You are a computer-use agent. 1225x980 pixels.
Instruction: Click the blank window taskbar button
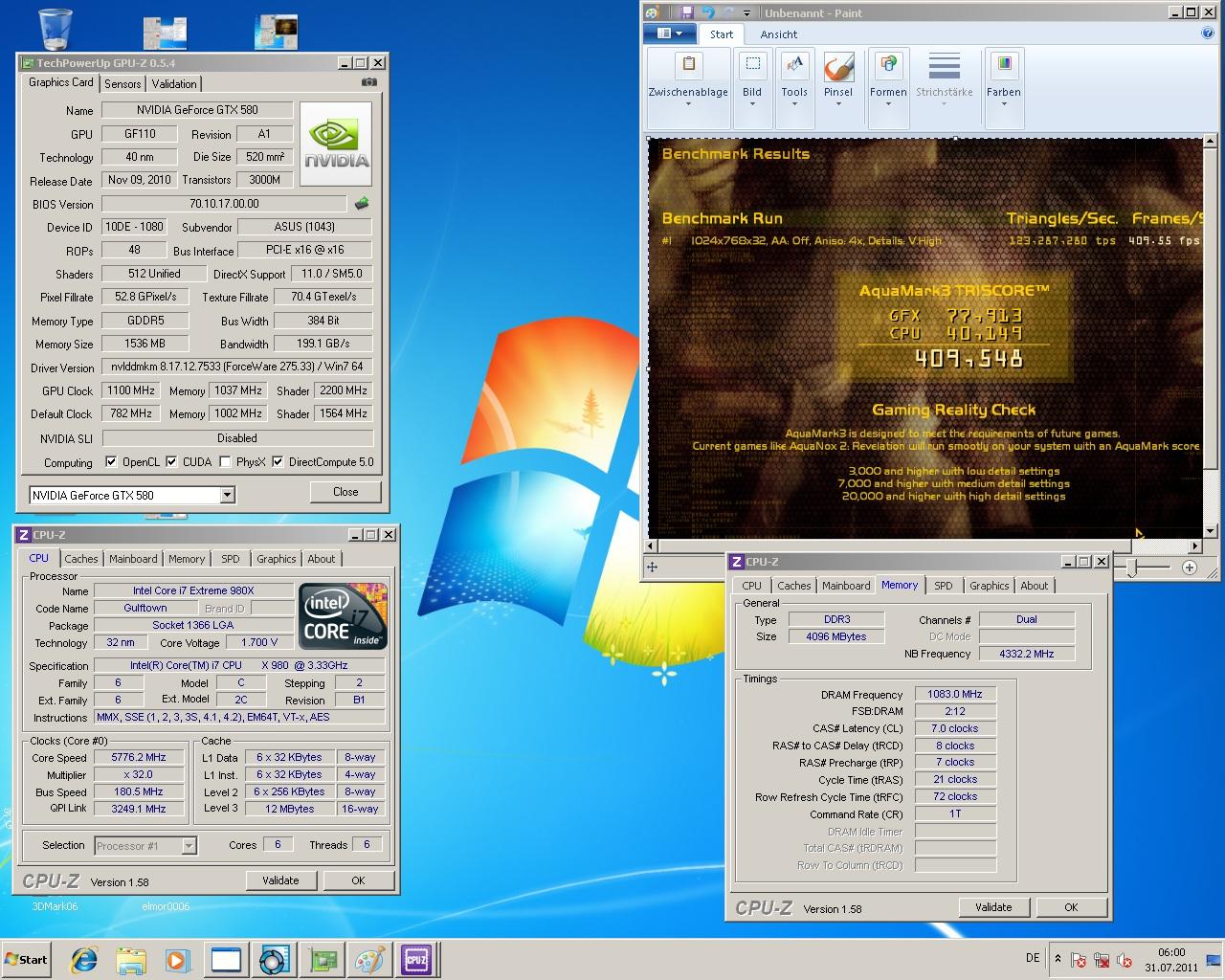(226, 960)
